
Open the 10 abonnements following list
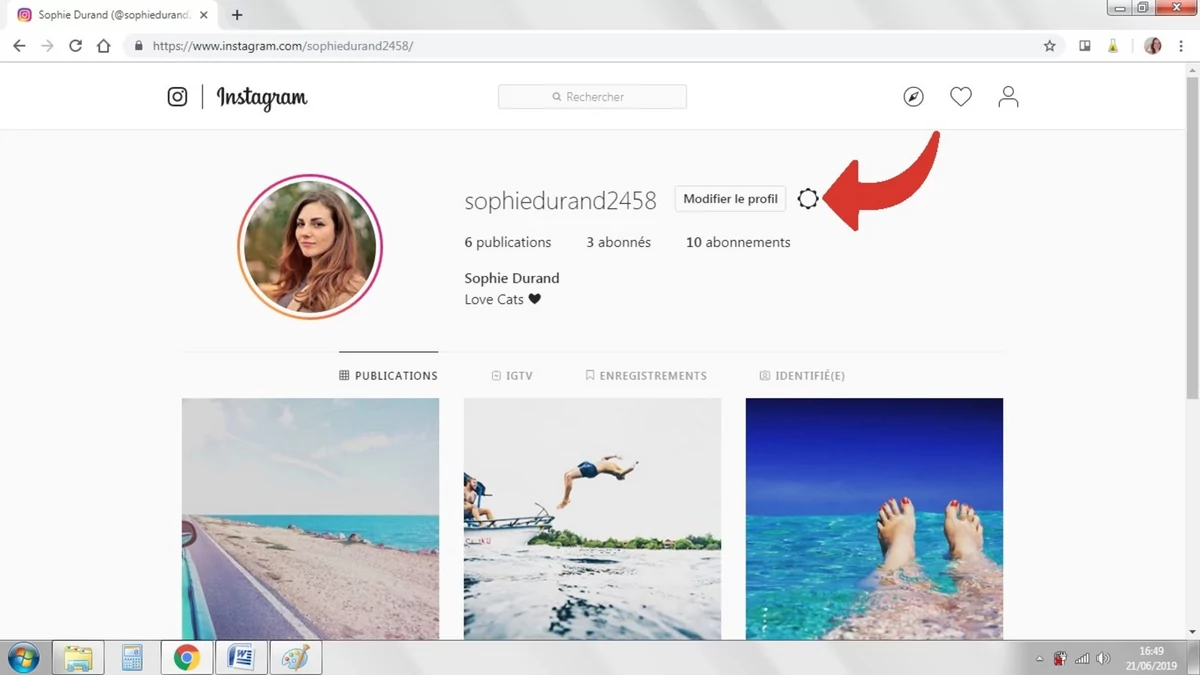point(738,242)
